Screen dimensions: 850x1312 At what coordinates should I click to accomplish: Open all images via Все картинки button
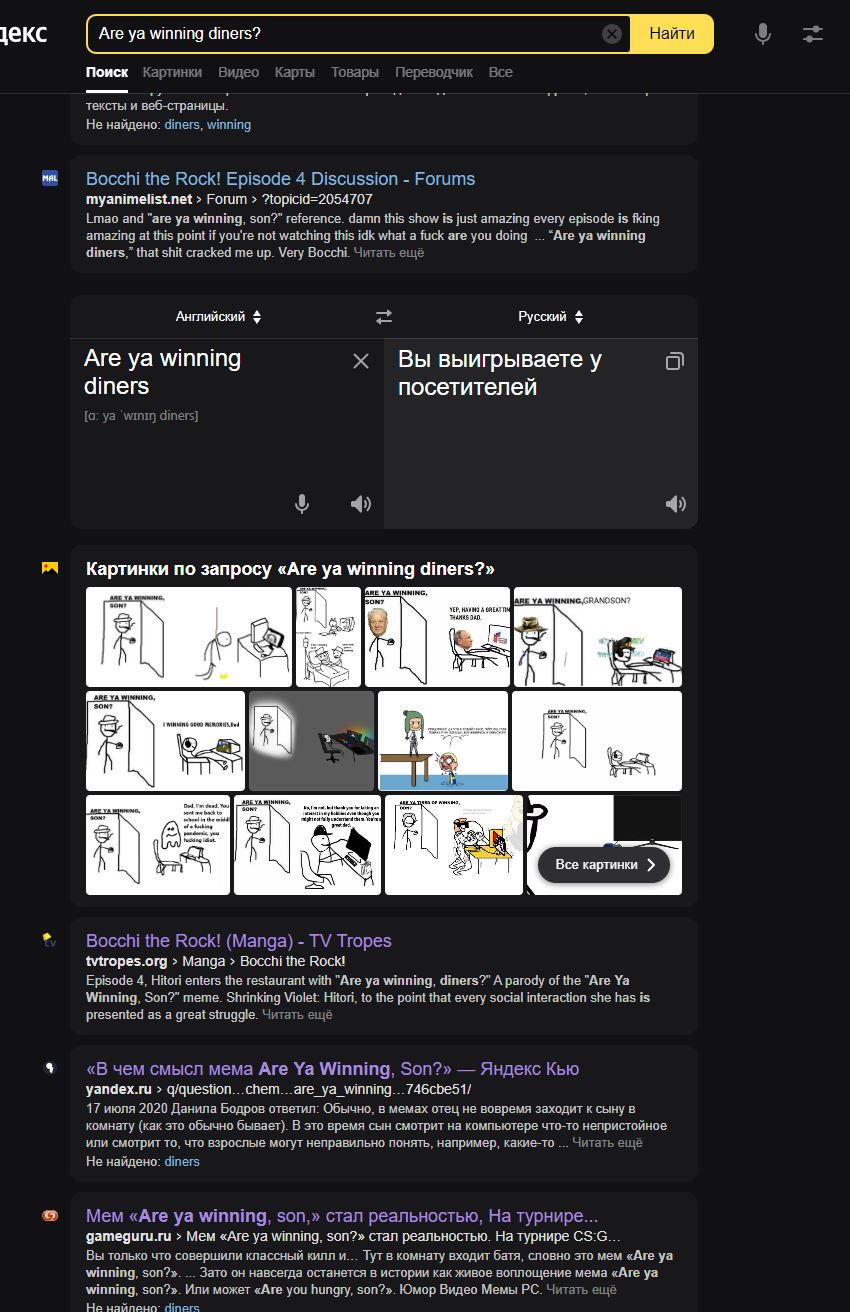(604, 865)
